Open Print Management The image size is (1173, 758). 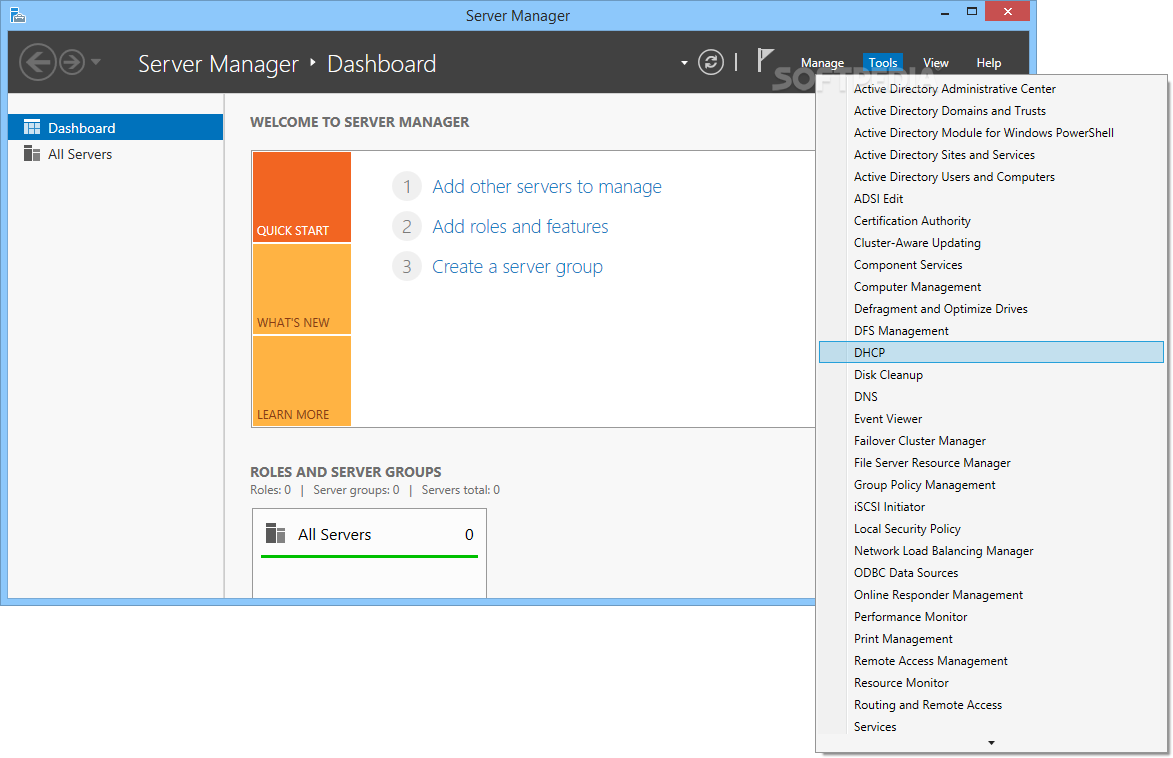point(991,639)
